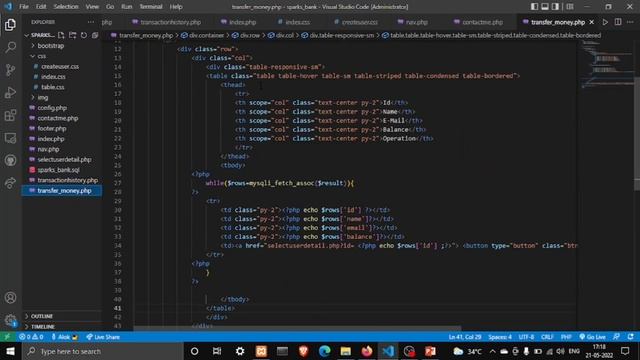Open the Search view in activity bar
Image resolution: width=640 pixels, height=360 pixels.
[x=10, y=47]
